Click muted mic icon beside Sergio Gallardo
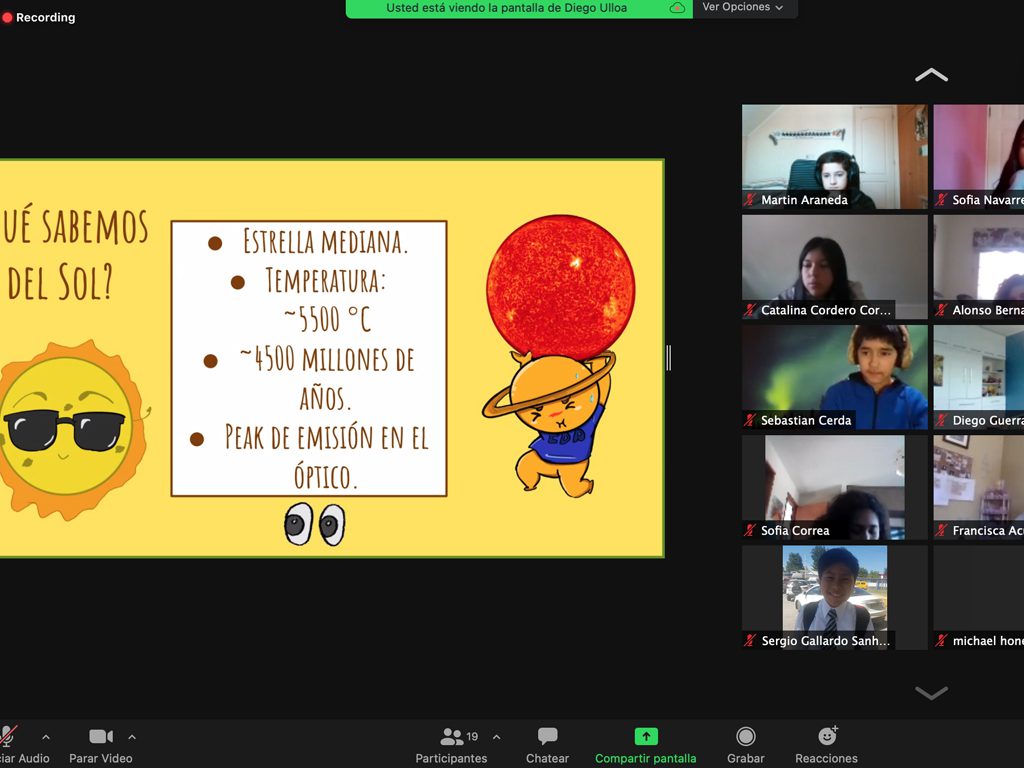The height and width of the screenshot is (768, 1024). point(749,641)
